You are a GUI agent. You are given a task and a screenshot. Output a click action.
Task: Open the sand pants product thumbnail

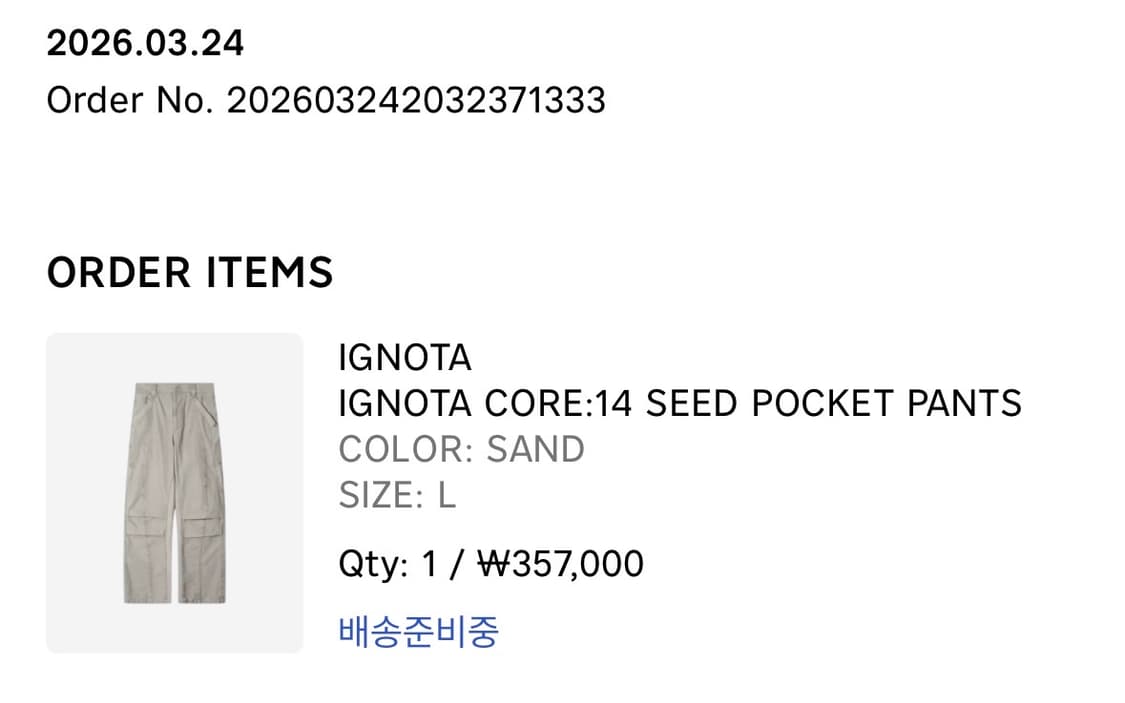(174, 492)
